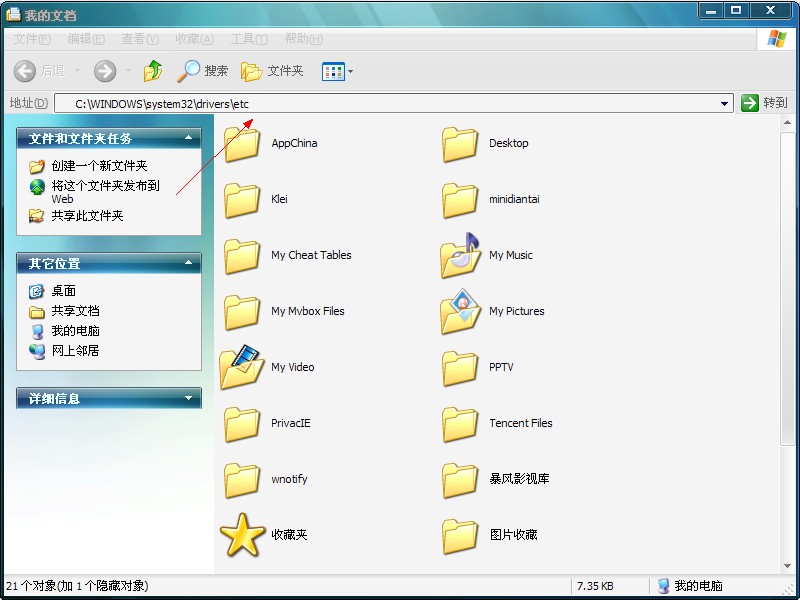Select the Desktop folder icon

tap(460, 144)
